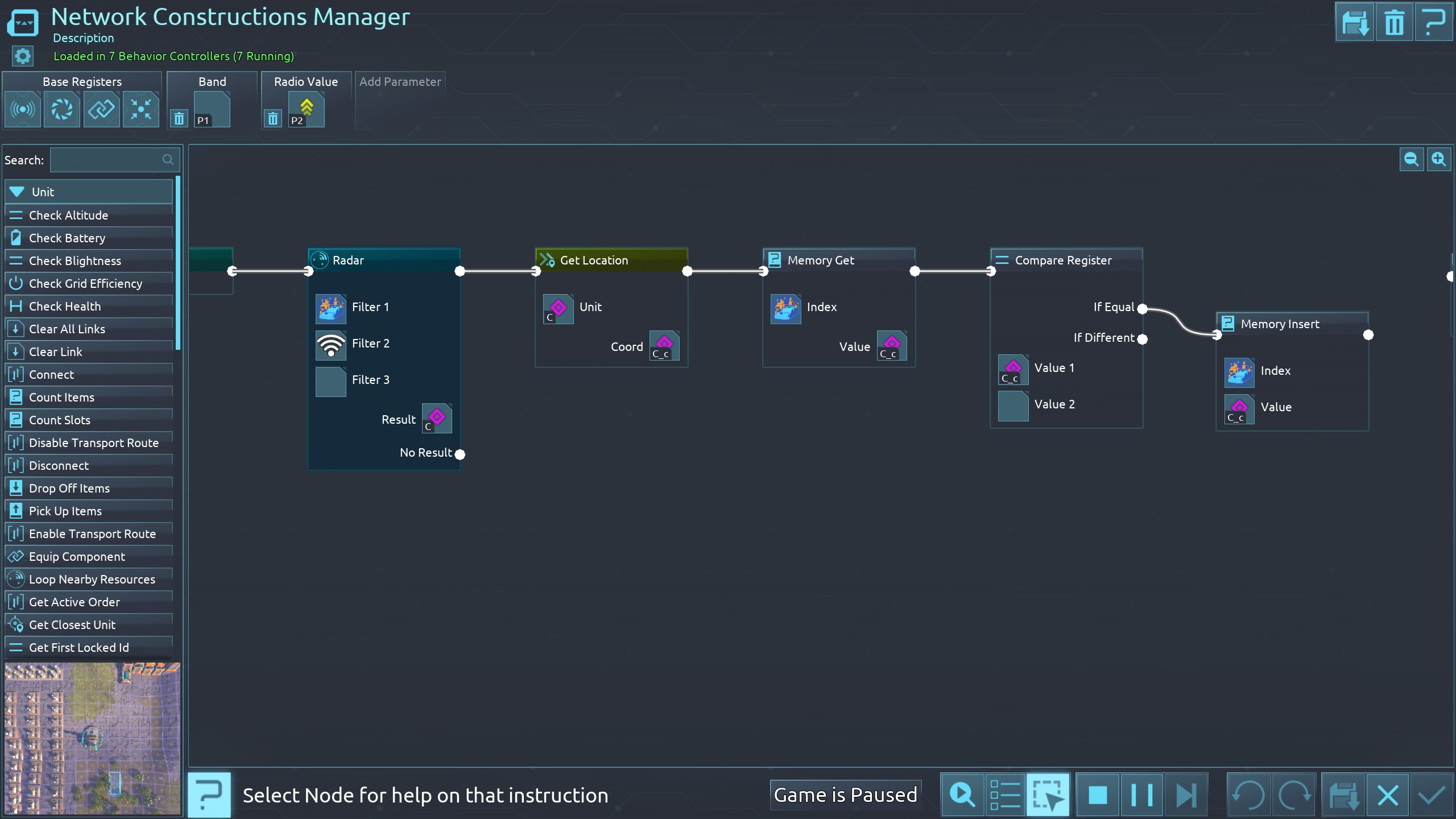Open the settings gear icon
Image resolution: width=1456 pixels, height=819 pixels.
pos(23,56)
